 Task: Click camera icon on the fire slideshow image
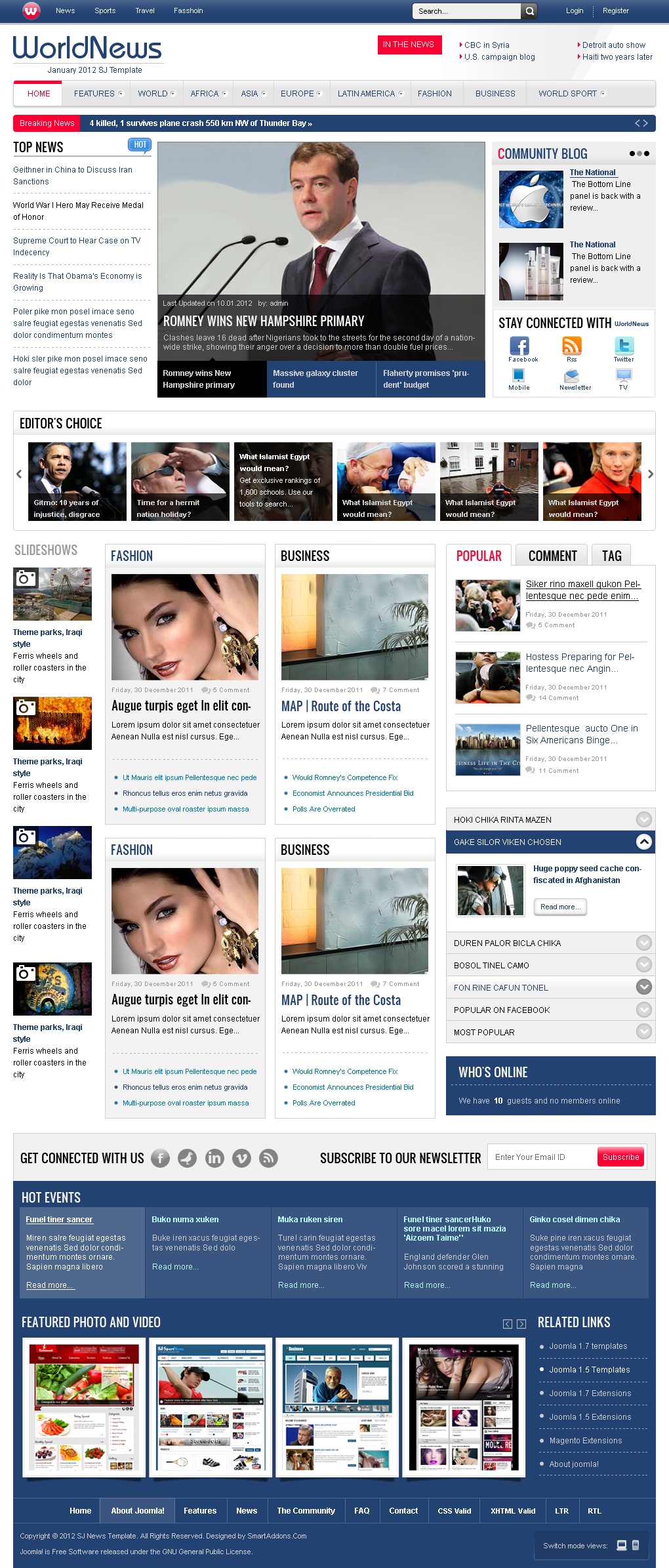pyautogui.click(x=26, y=707)
